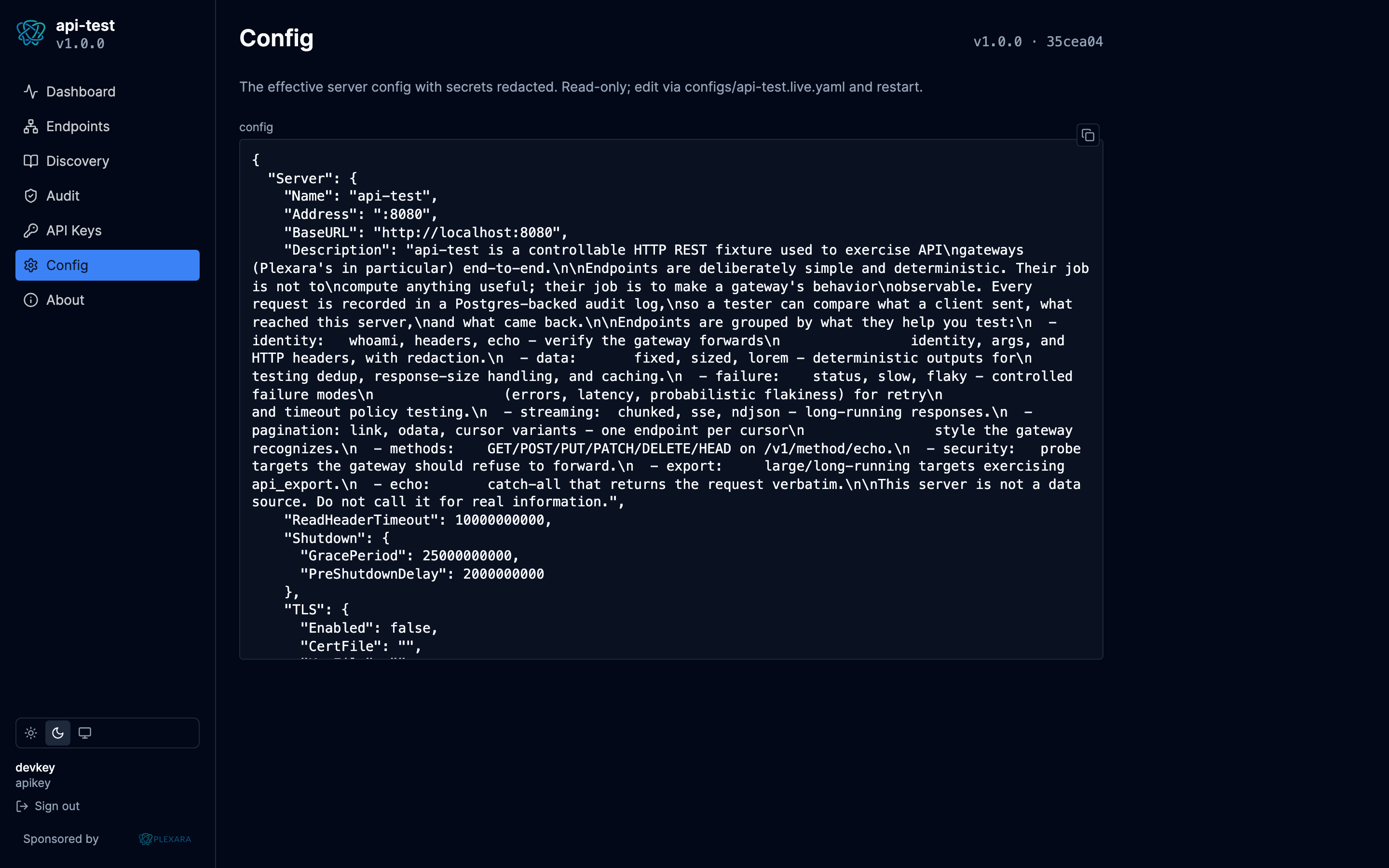The image size is (1389, 868).
Task: Click the version v1.0.0 · 35cea04 text
Action: [1038, 41]
